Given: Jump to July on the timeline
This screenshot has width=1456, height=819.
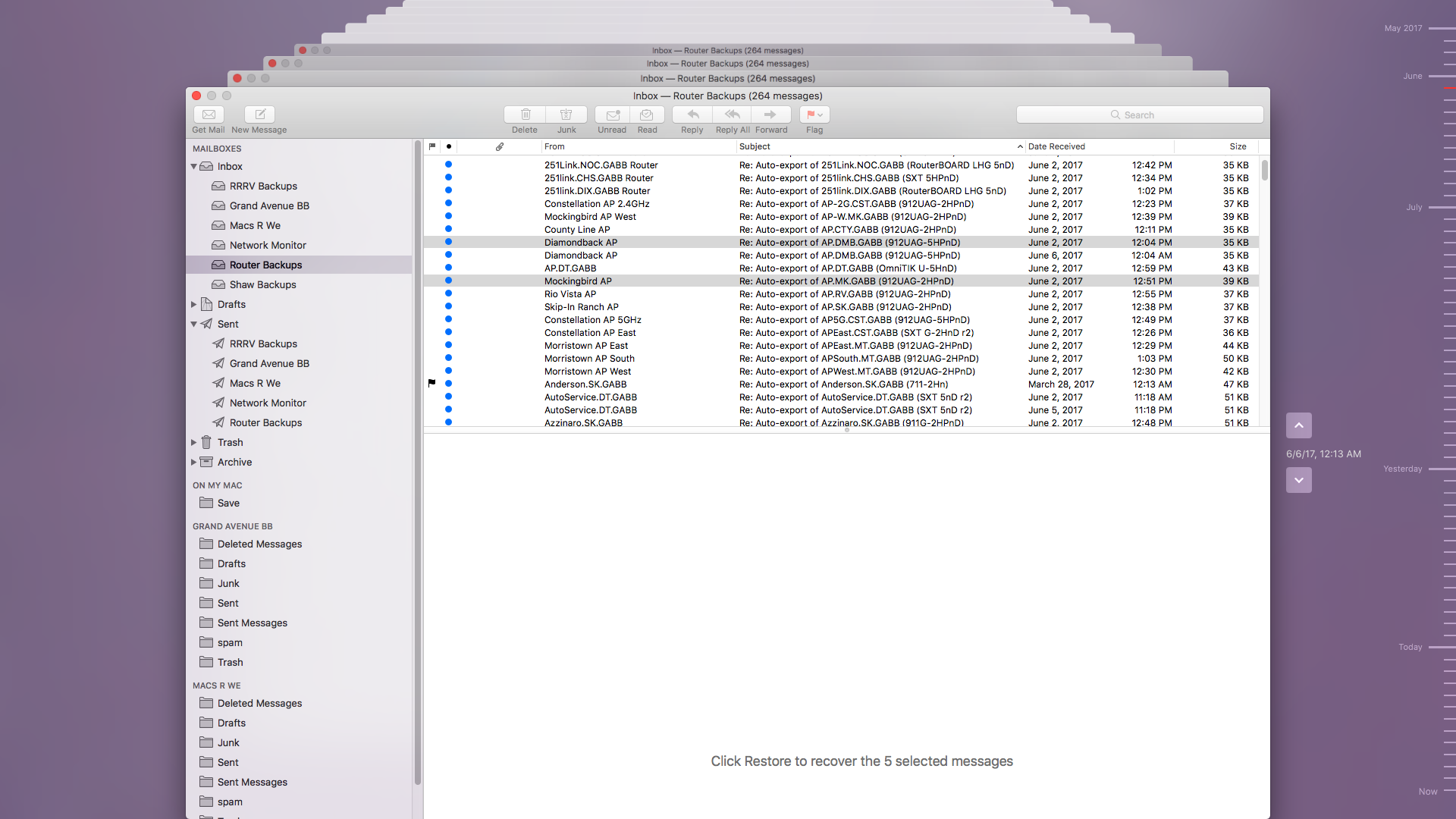Looking at the screenshot, I should click(1414, 207).
